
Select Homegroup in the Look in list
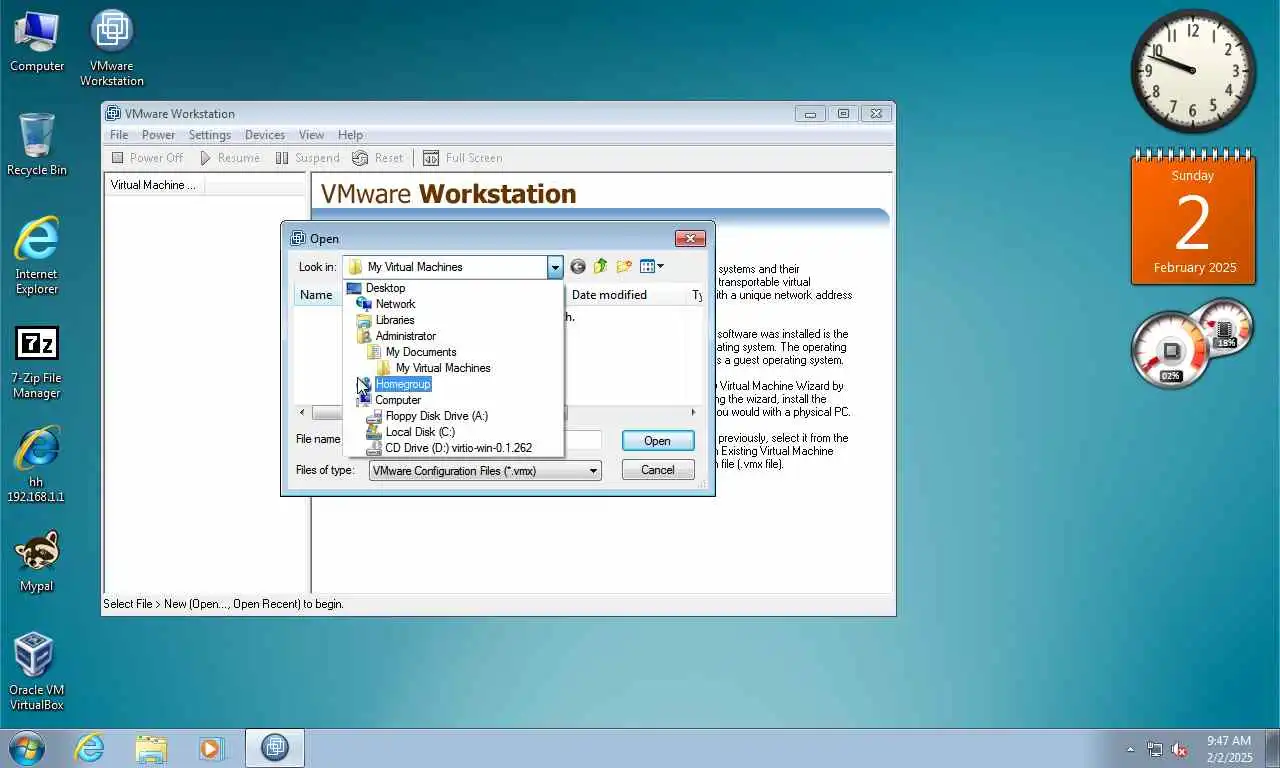tap(402, 384)
